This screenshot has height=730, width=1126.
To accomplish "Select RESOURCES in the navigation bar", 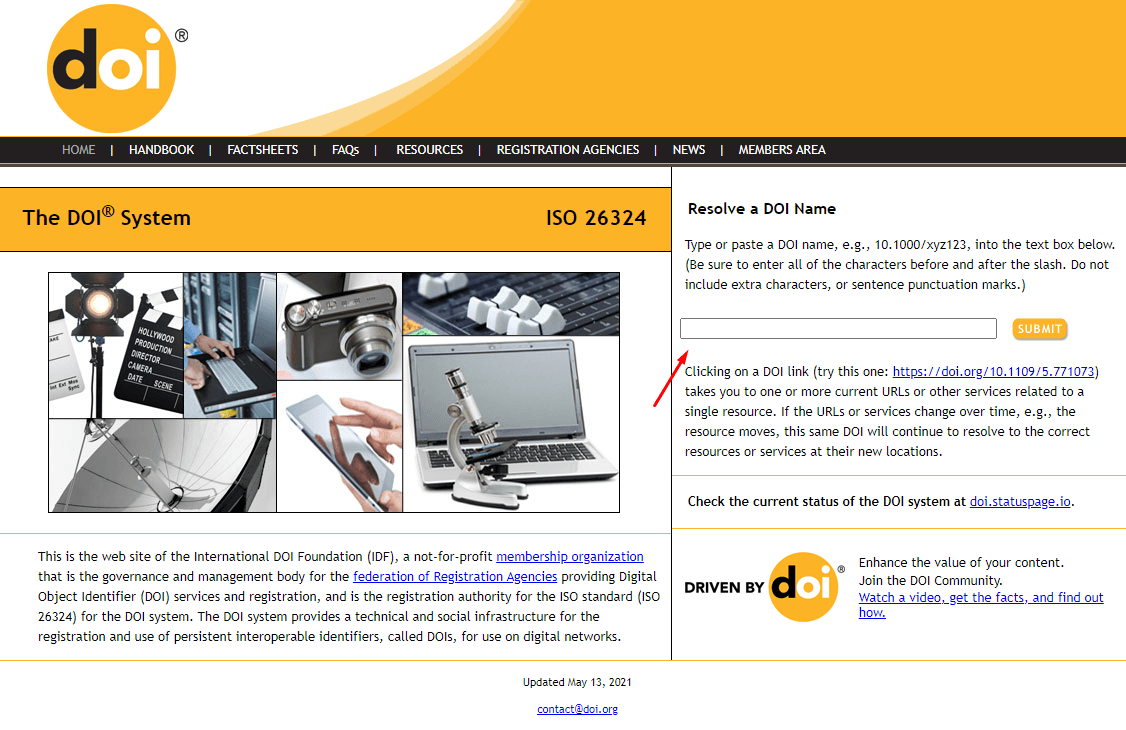I will 429,150.
